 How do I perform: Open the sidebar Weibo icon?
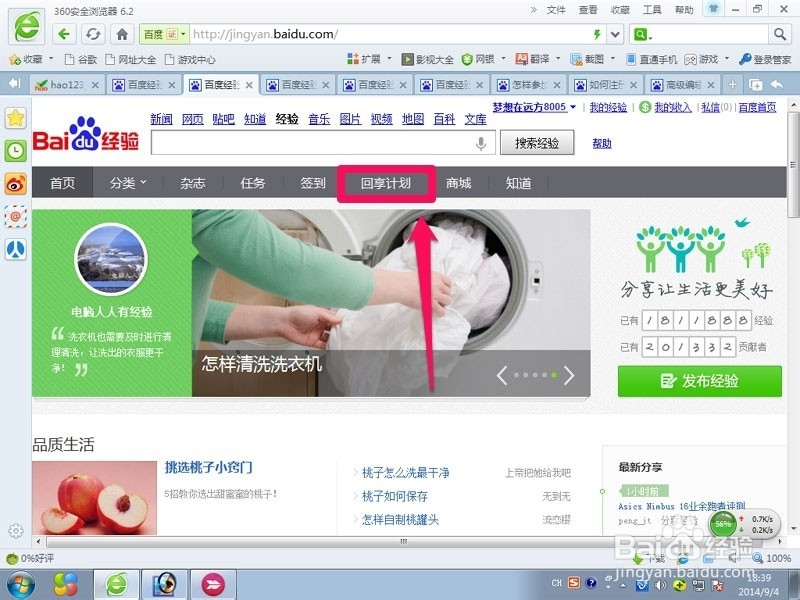(x=15, y=184)
